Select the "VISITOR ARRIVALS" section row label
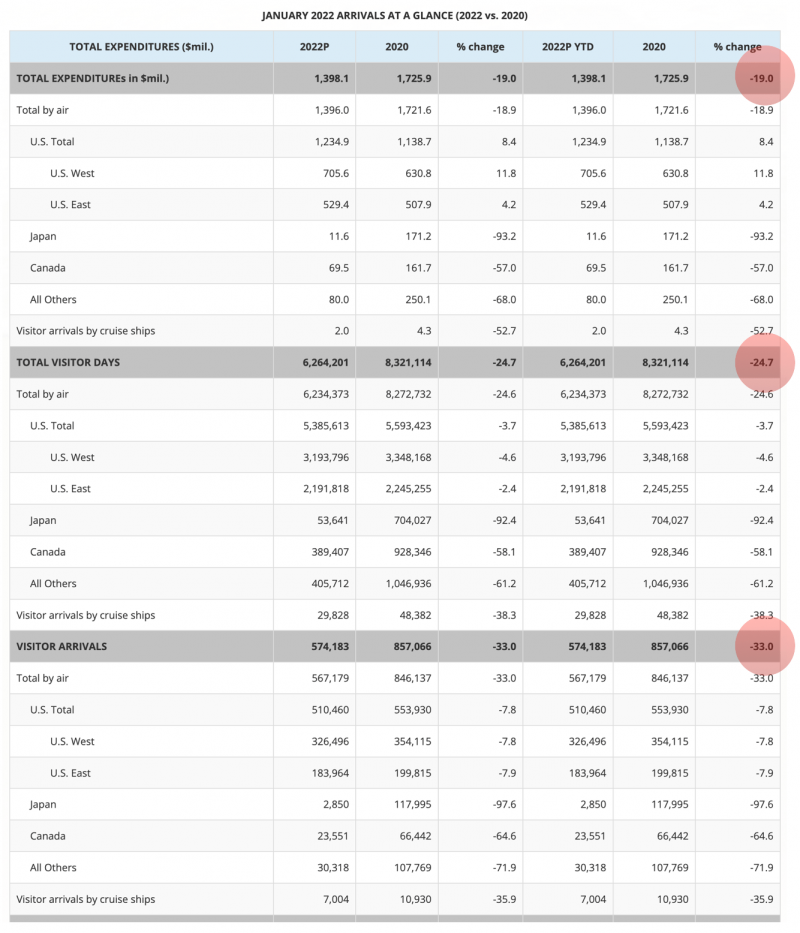Viewport: 800px width, 933px height. tap(62, 647)
